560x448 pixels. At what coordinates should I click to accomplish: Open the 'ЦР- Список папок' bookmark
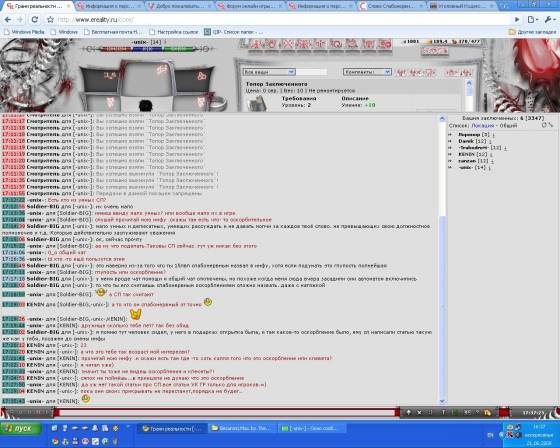[x=234, y=32]
